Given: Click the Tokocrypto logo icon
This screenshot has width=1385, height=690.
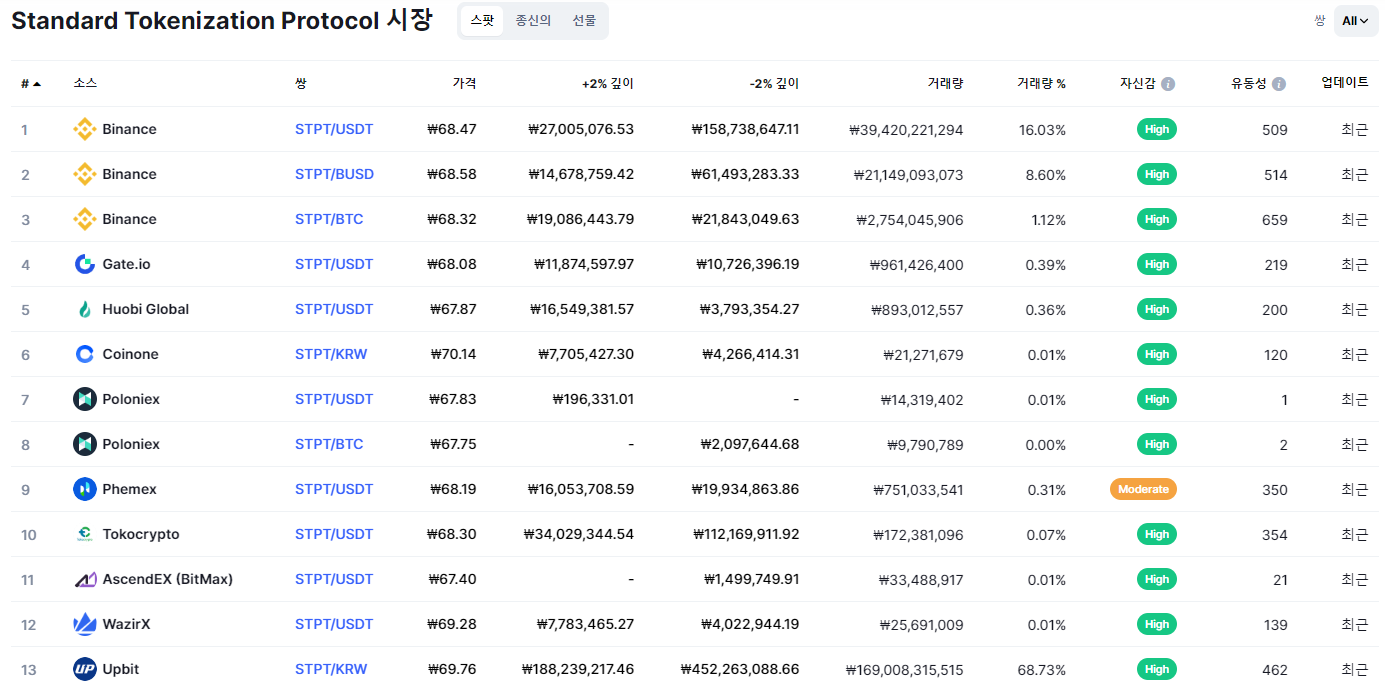Looking at the screenshot, I should [85, 534].
